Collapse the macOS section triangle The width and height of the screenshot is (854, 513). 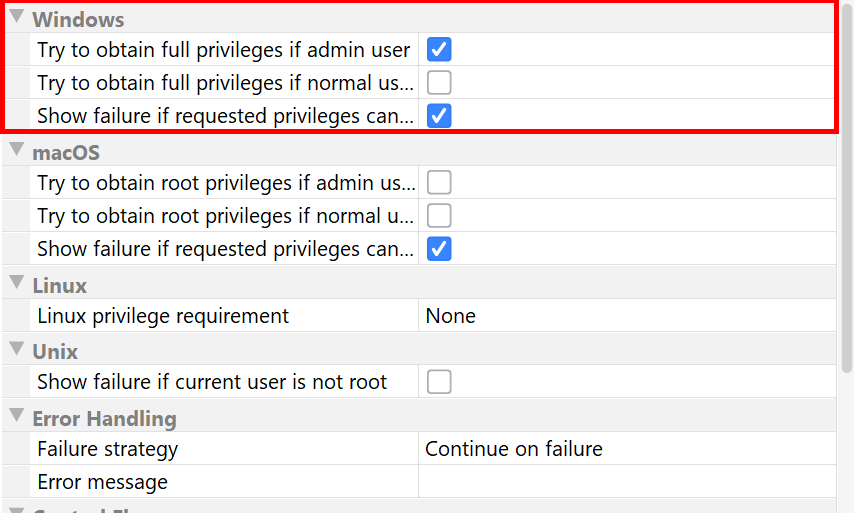[16, 150]
